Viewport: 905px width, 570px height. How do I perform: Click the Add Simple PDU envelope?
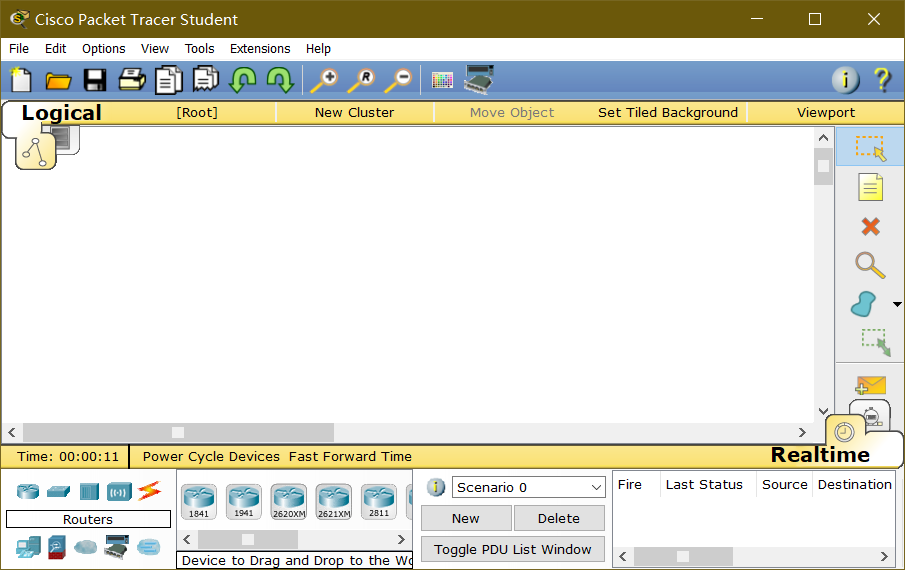click(870, 385)
